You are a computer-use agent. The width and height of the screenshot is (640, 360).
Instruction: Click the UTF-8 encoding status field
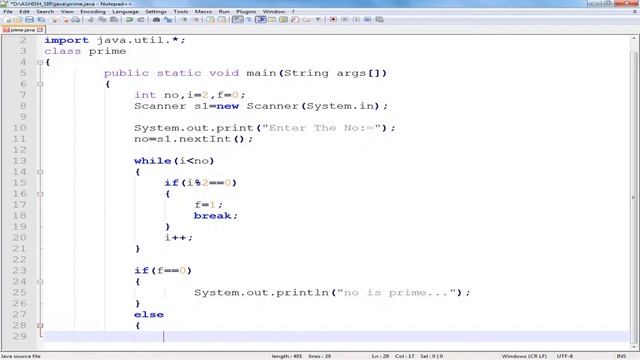(x=565, y=356)
